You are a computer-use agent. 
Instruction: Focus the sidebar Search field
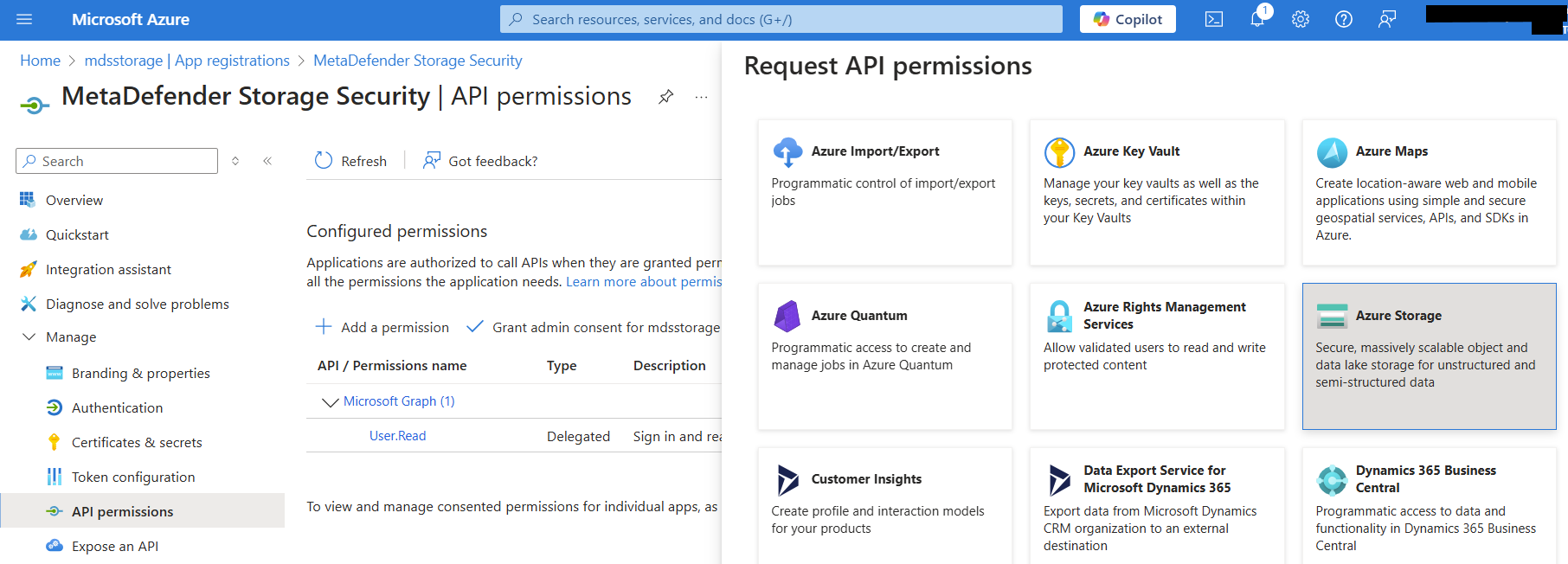[x=117, y=161]
